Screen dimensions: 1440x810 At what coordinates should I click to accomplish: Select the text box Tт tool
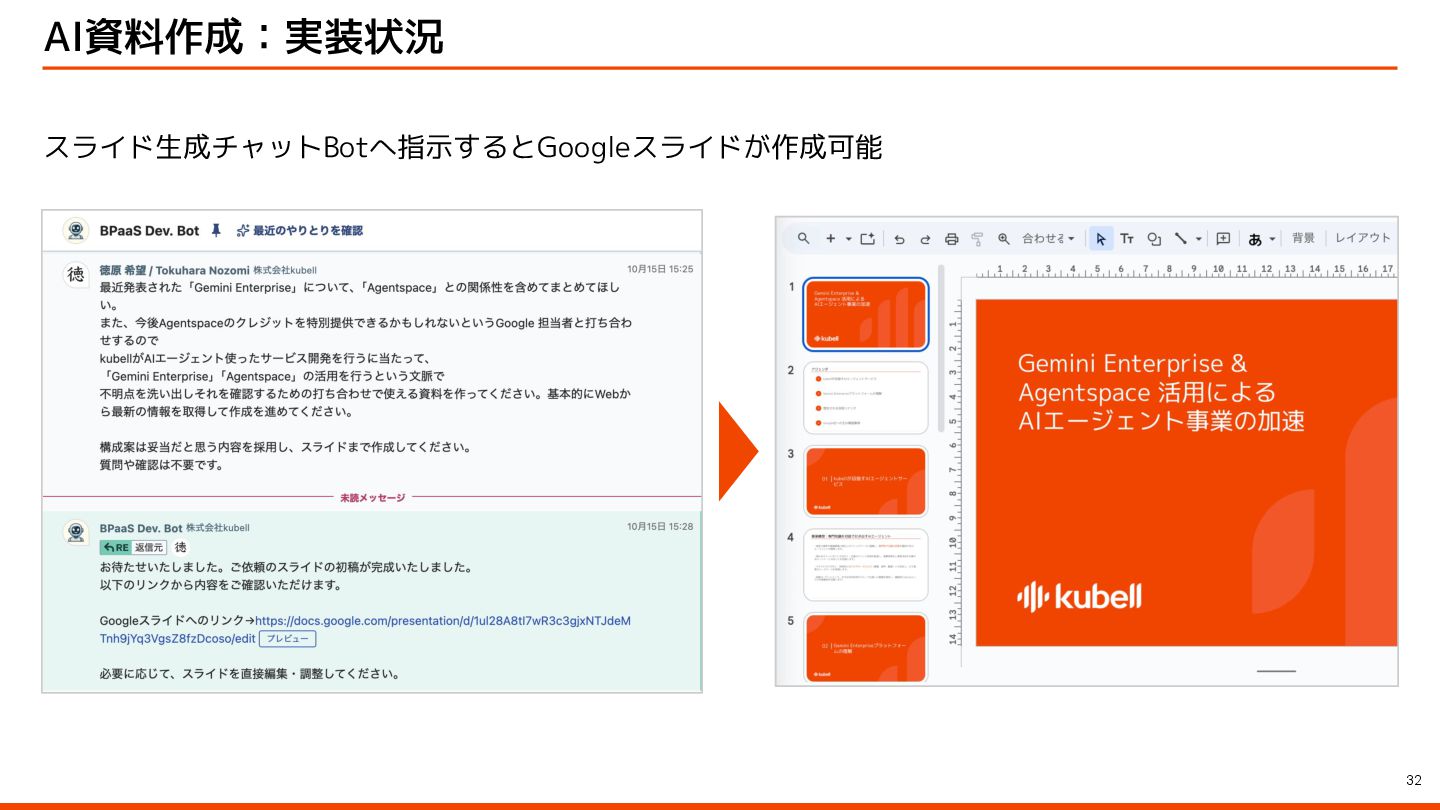[x=1127, y=238]
